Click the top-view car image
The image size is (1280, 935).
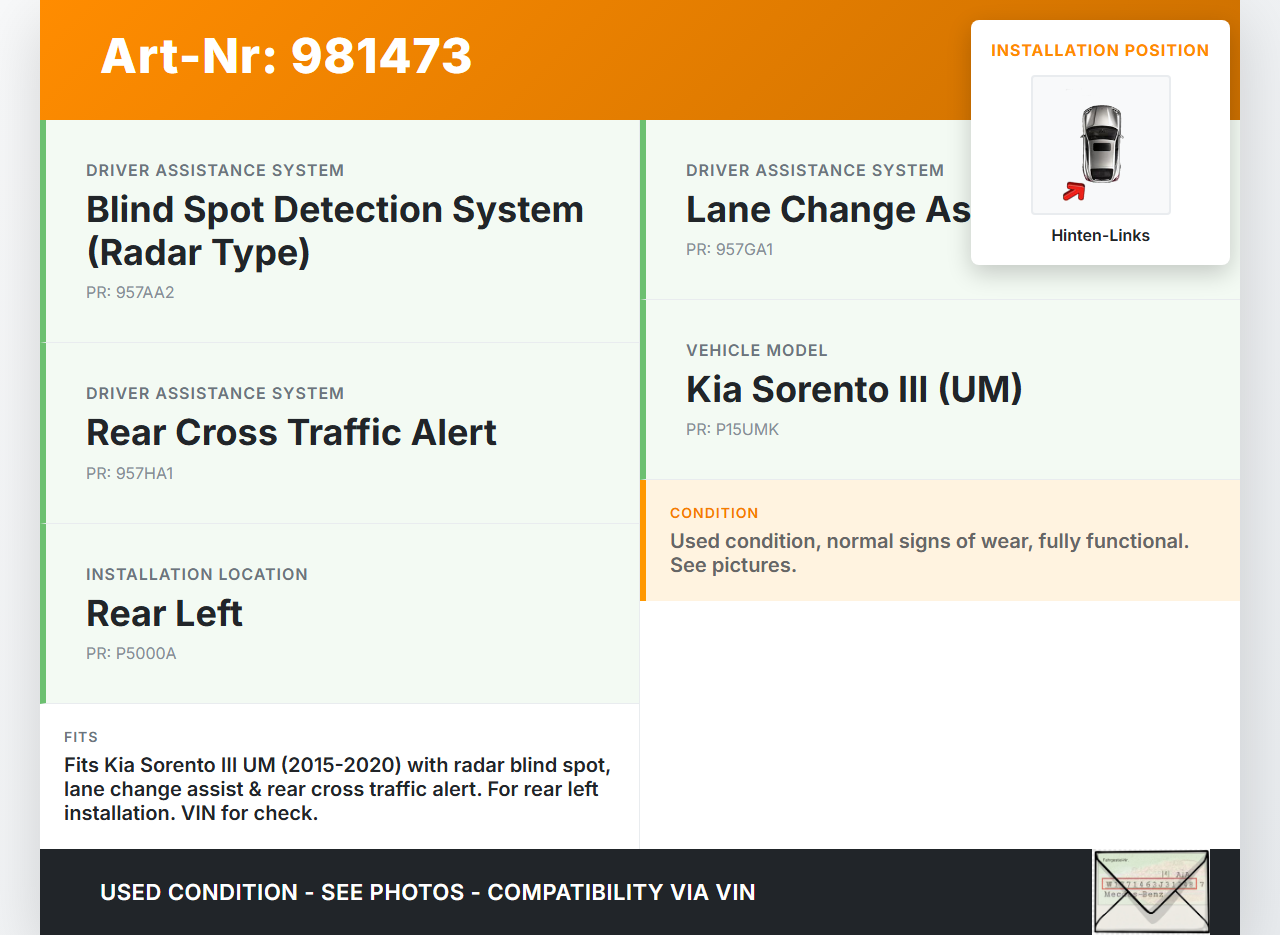click(1101, 143)
